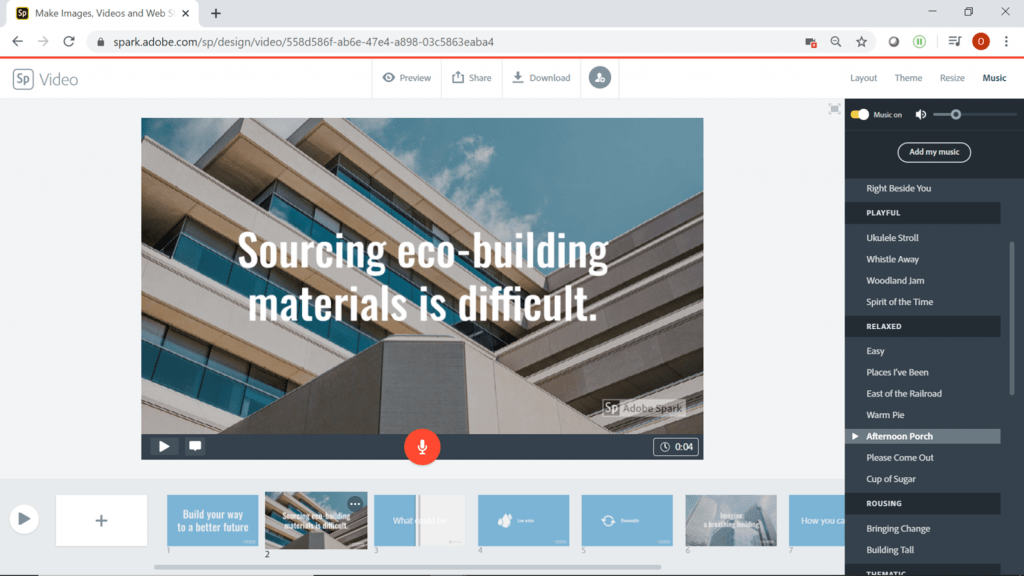Image resolution: width=1024 pixels, height=576 pixels.
Task: Toggle the Music on switch
Action: pyautogui.click(x=860, y=114)
